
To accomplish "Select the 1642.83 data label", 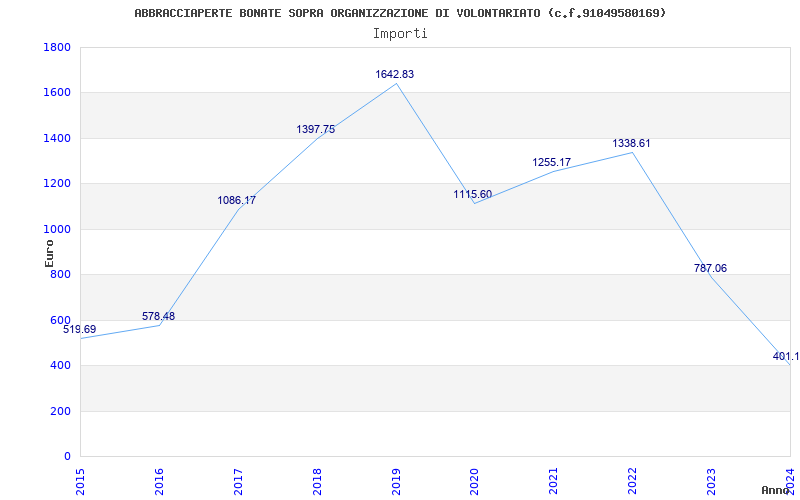I will click(x=394, y=74).
